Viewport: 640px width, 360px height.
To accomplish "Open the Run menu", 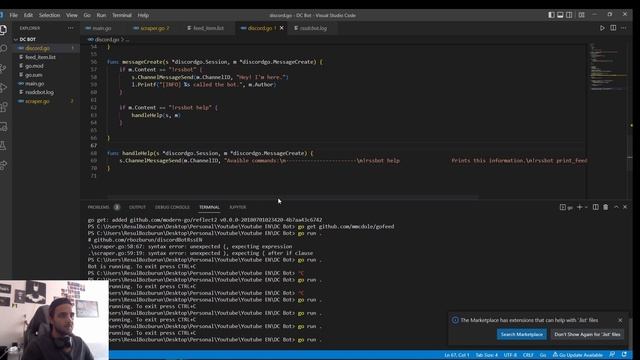I will tap(101, 15).
